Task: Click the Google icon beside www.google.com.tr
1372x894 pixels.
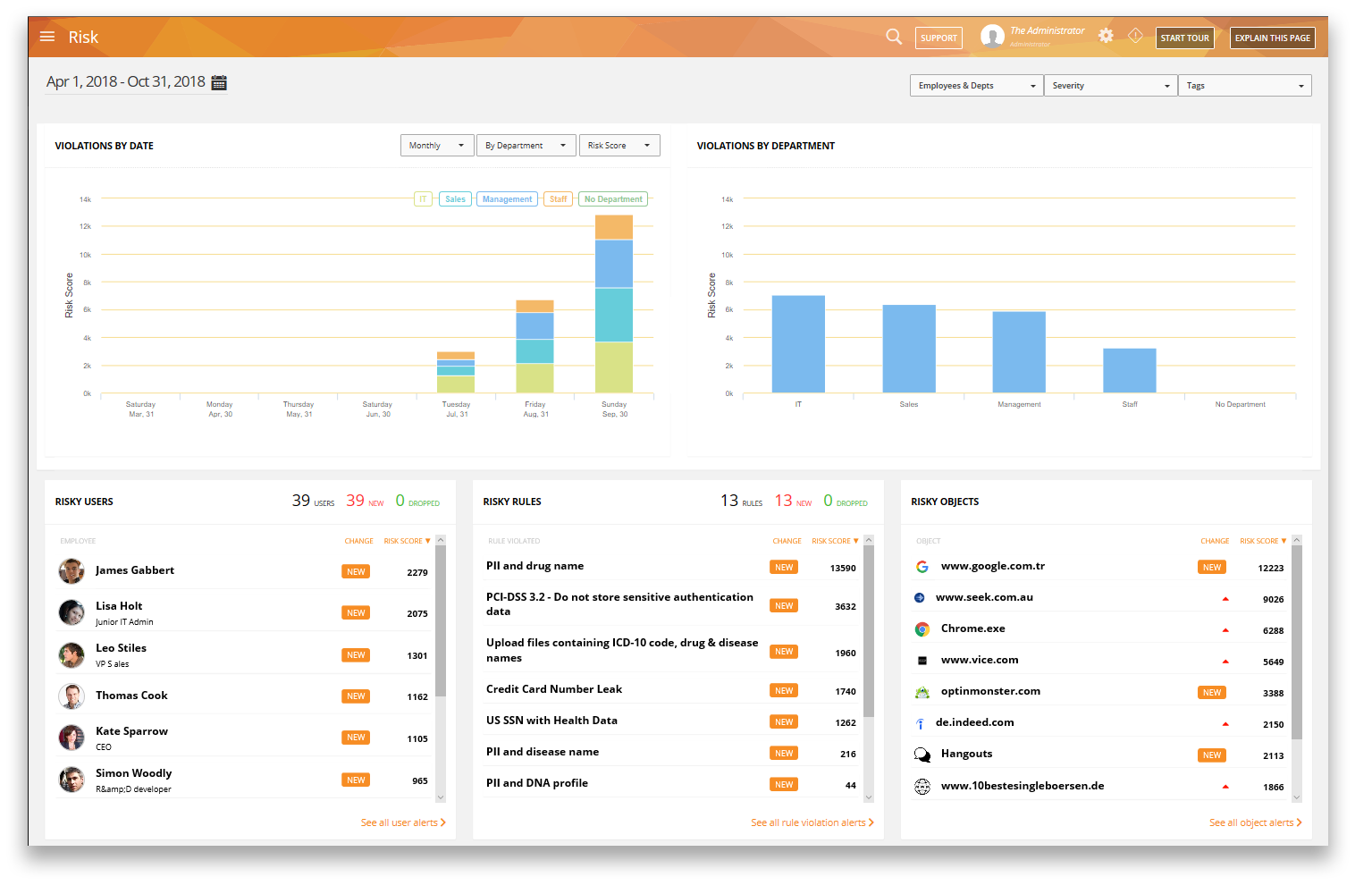Action: 922,568
